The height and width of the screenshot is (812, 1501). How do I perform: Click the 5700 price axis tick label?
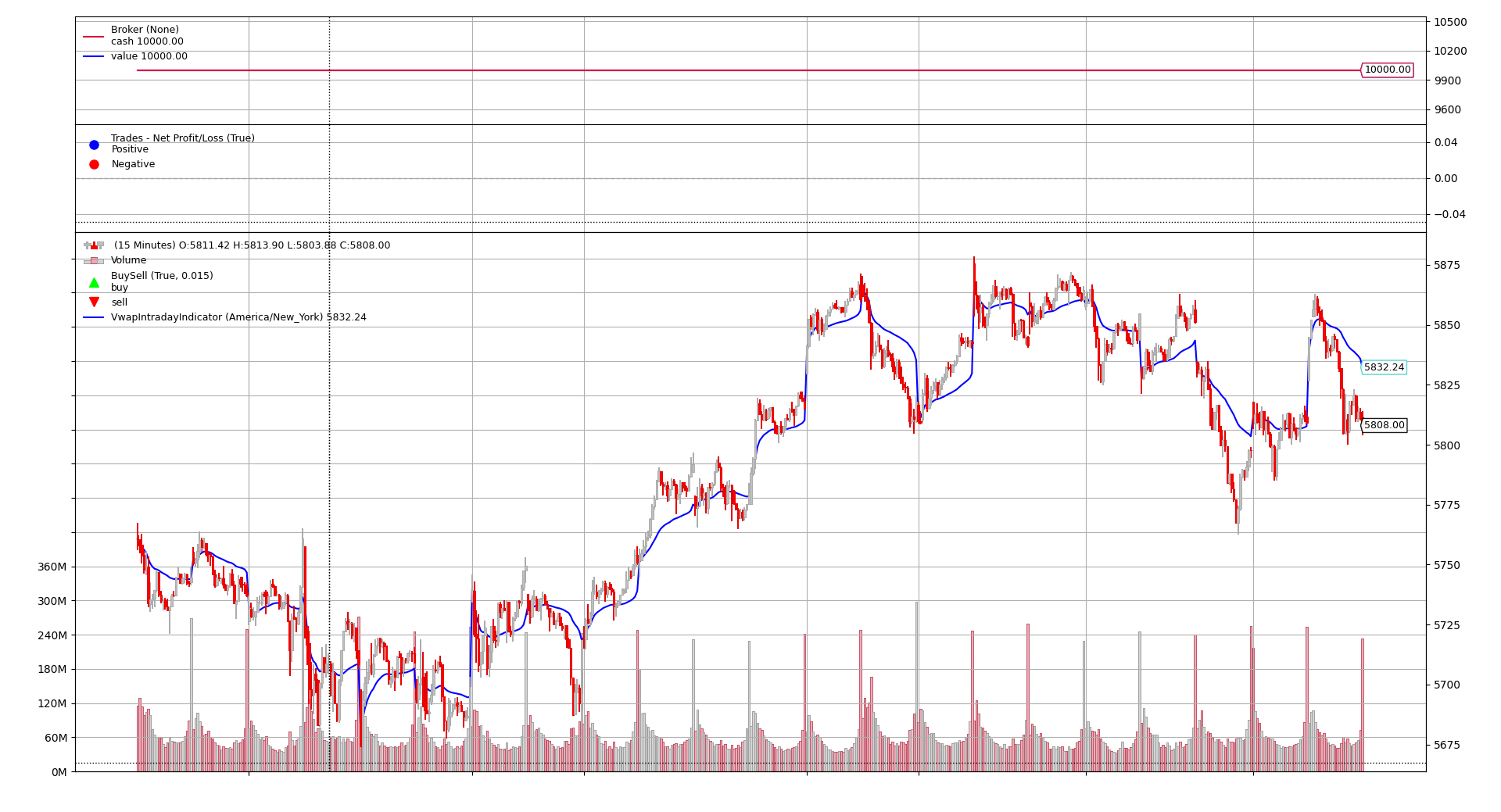[1447, 685]
